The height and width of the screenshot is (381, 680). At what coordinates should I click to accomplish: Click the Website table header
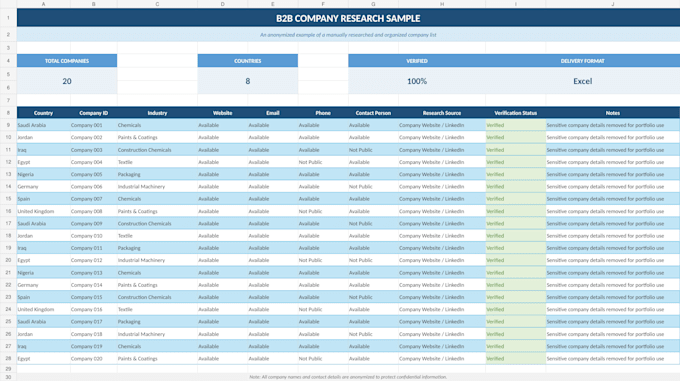click(x=222, y=113)
